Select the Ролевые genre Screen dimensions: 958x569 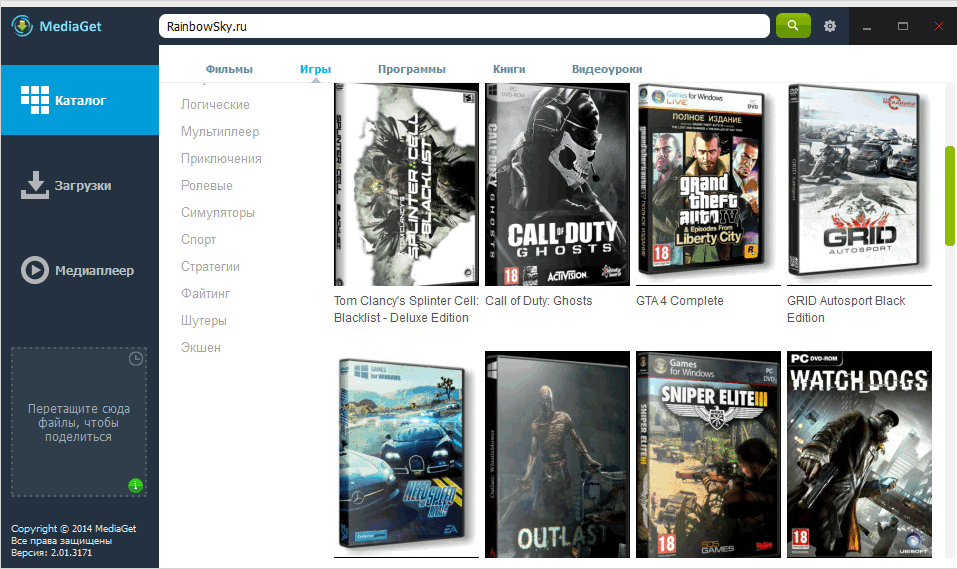[207, 185]
